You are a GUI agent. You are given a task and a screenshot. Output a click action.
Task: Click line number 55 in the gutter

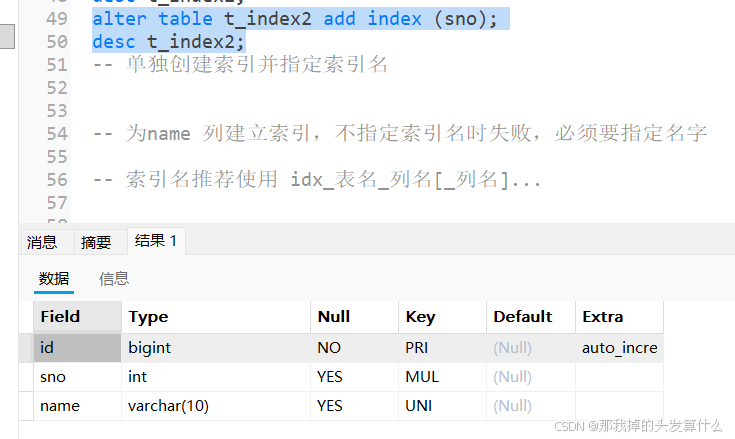coord(57,156)
